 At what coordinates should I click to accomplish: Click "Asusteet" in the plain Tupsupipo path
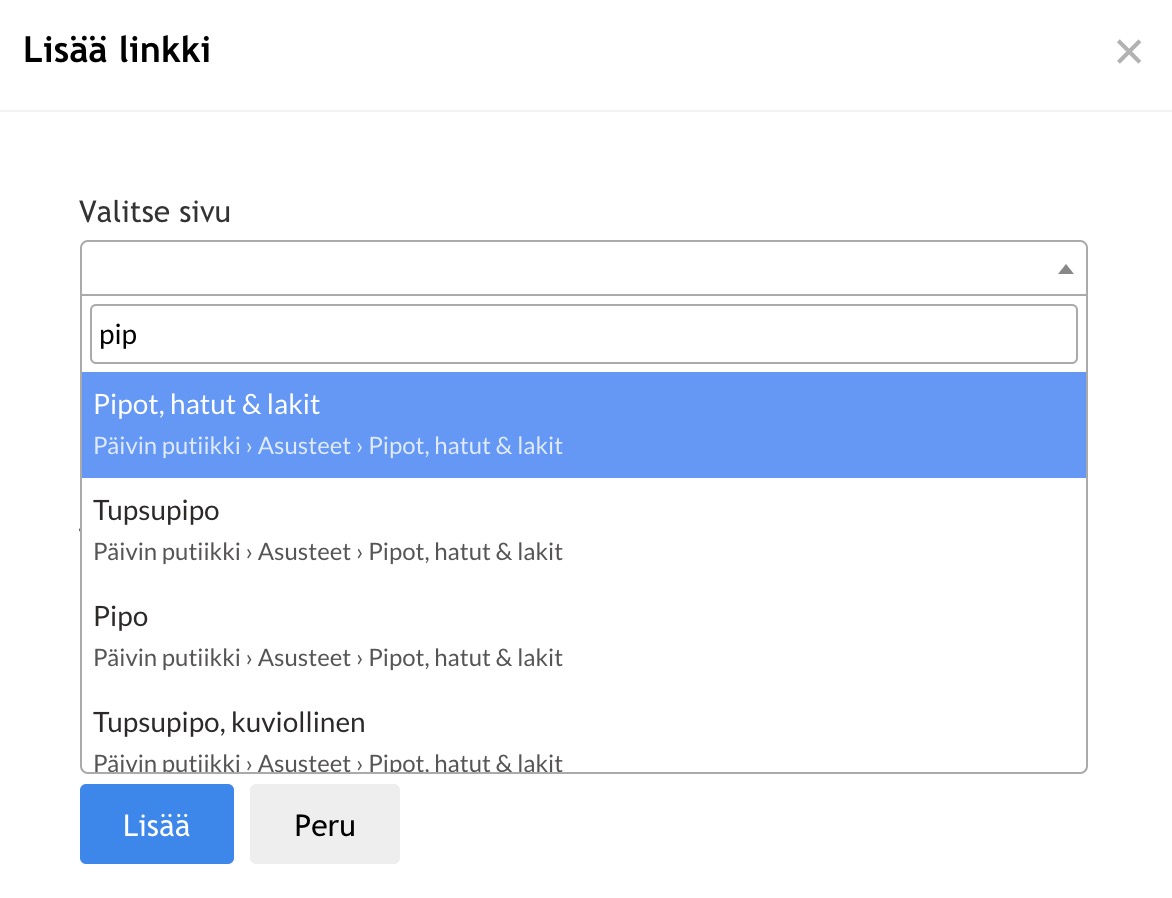pos(304,552)
